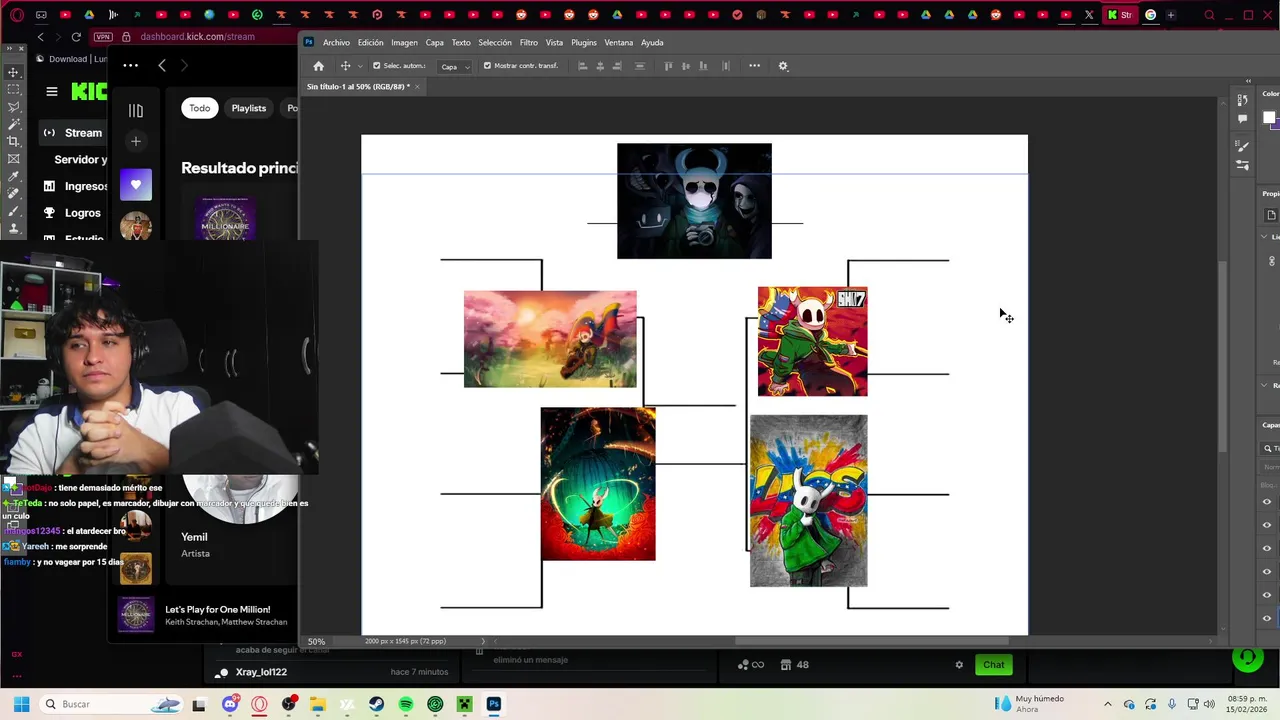Hide the topmost layer via eye icon
This screenshot has width=1280, height=720.
(1267, 502)
